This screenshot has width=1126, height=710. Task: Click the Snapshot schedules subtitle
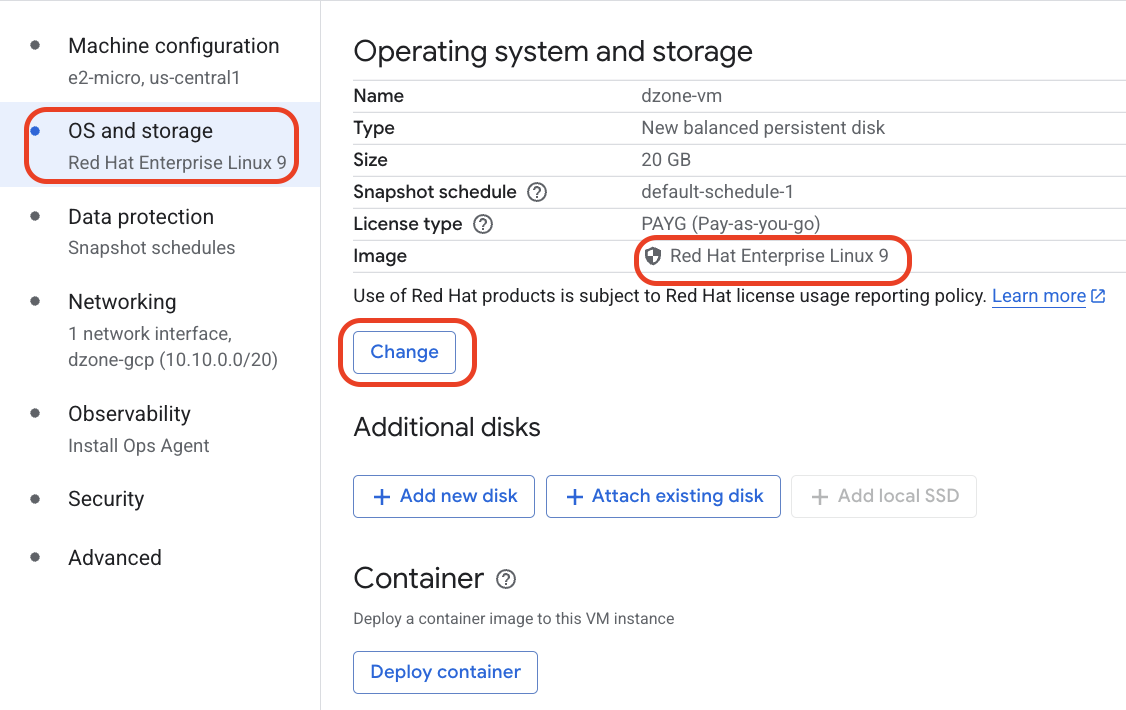click(x=152, y=248)
